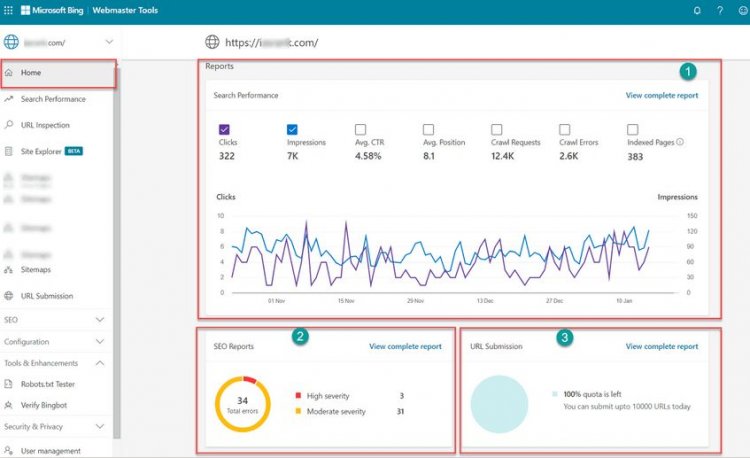Click the 15 Nov date label on chart
Image resolution: width=750 pixels, height=458 pixels.
(346, 301)
